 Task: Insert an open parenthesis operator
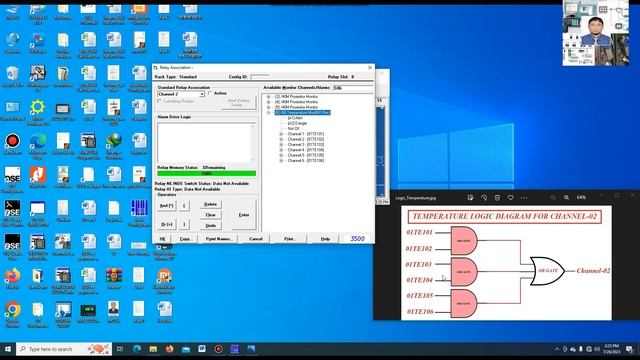coord(184,206)
